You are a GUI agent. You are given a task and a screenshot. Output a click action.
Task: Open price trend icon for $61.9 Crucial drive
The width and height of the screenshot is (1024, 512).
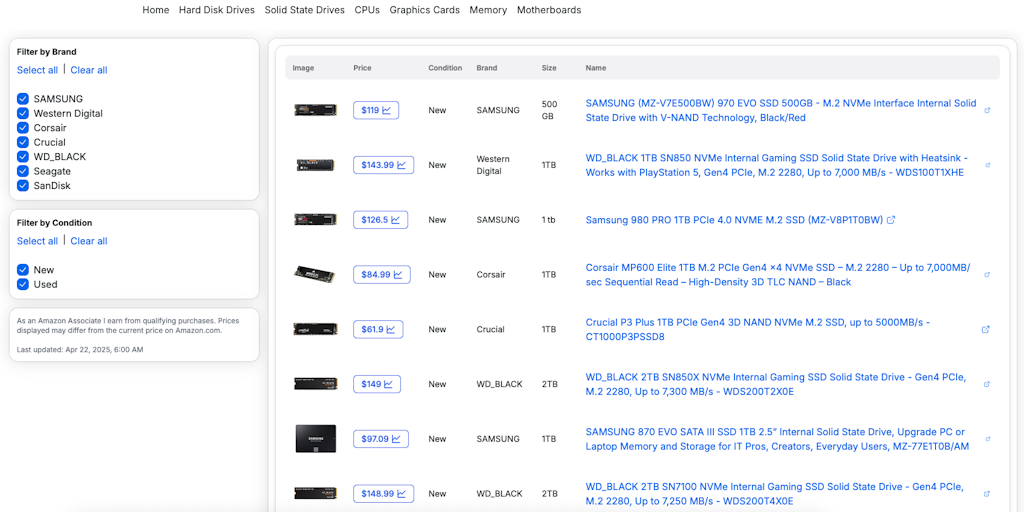[378, 330]
